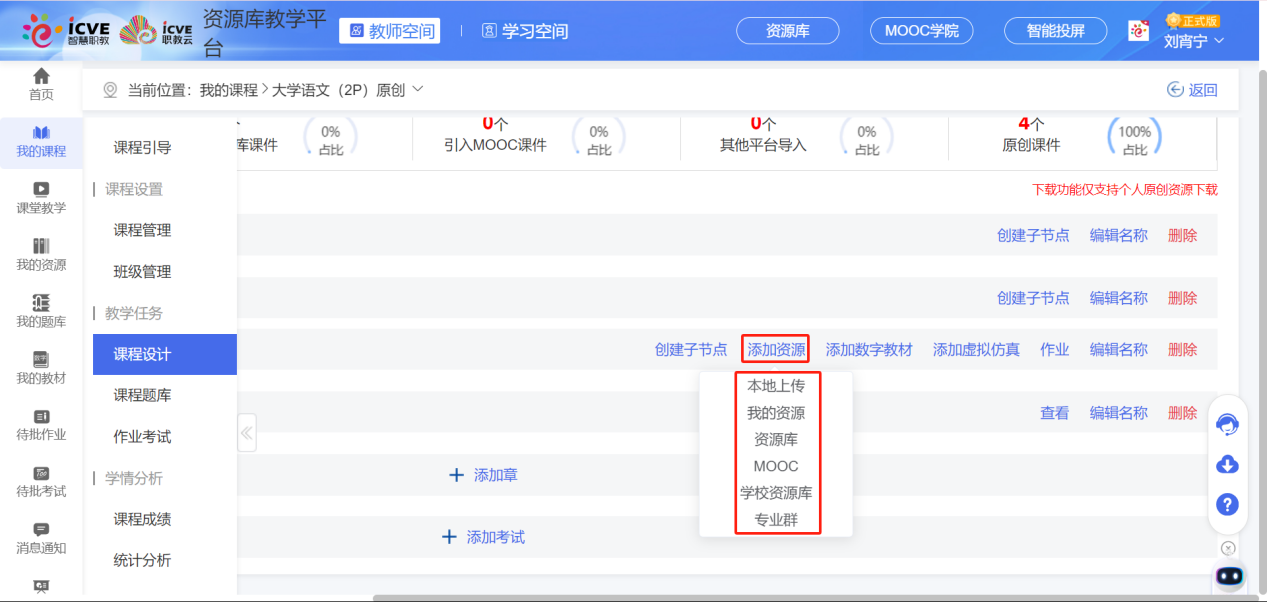Click the 首页 home icon in sidebar
Image resolution: width=1267 pixels, height=602 pixels.
click(x=41, y=77)
